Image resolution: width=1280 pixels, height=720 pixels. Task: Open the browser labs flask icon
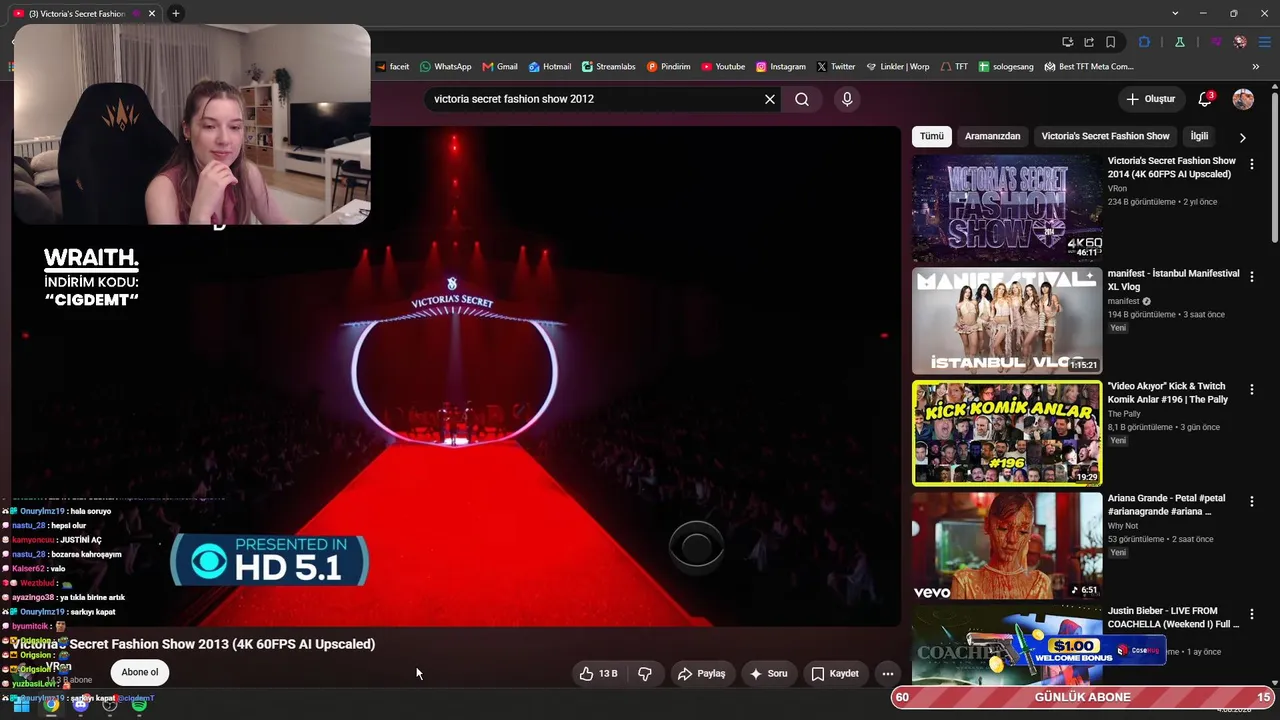pyautogui.click(x=1180, y=42)
